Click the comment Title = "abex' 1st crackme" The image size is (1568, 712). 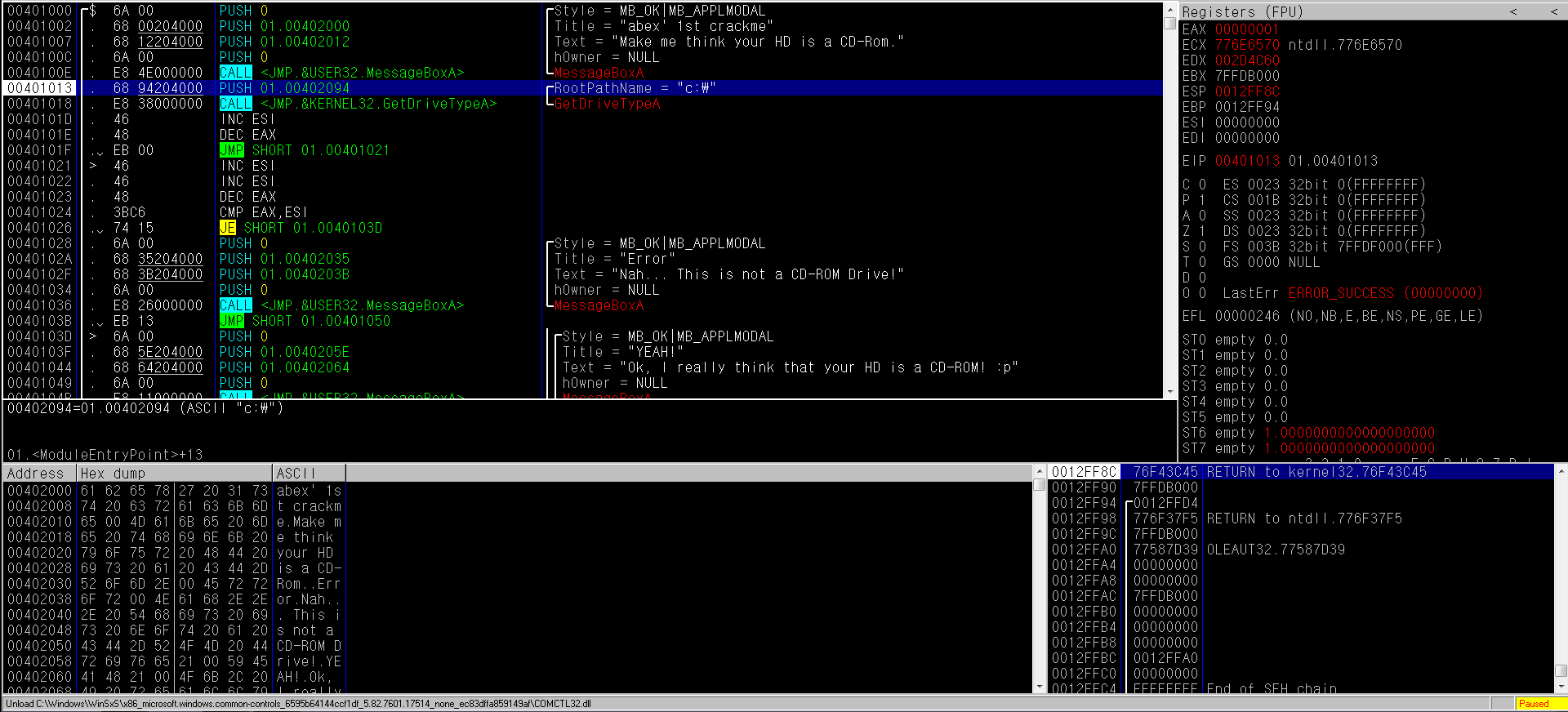663,26
